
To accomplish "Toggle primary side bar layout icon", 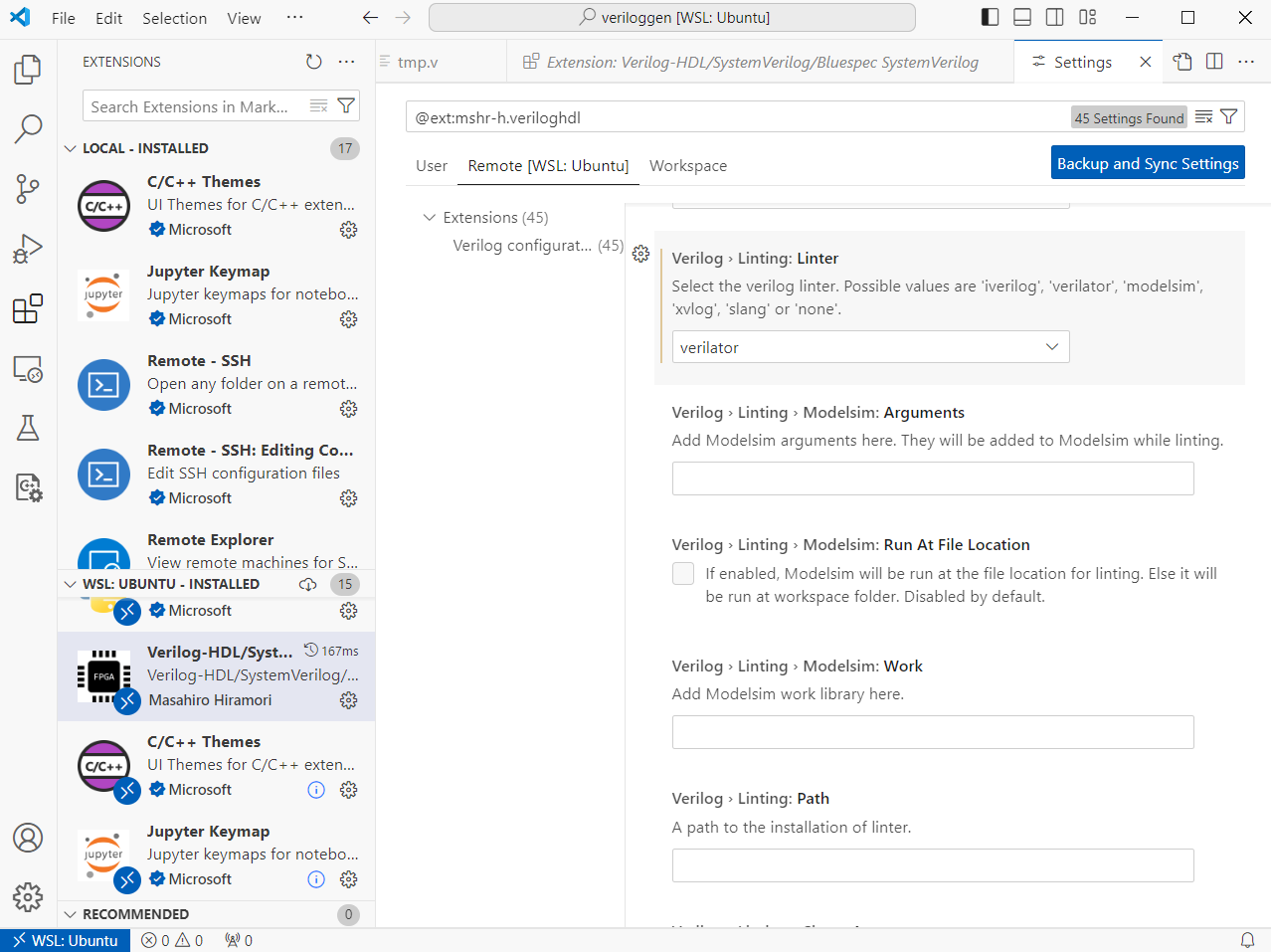I will (991, 17).
